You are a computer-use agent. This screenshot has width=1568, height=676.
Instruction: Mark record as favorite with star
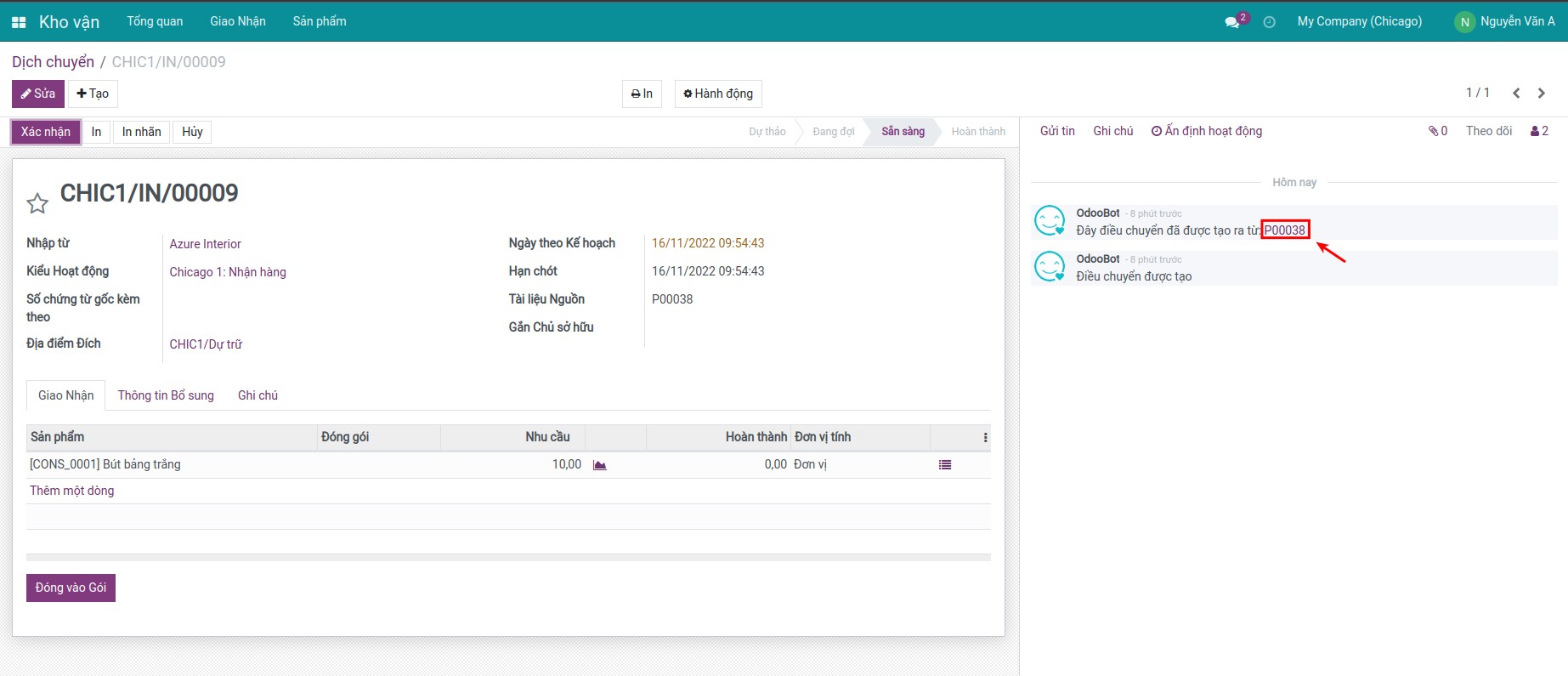click(37, 203)
